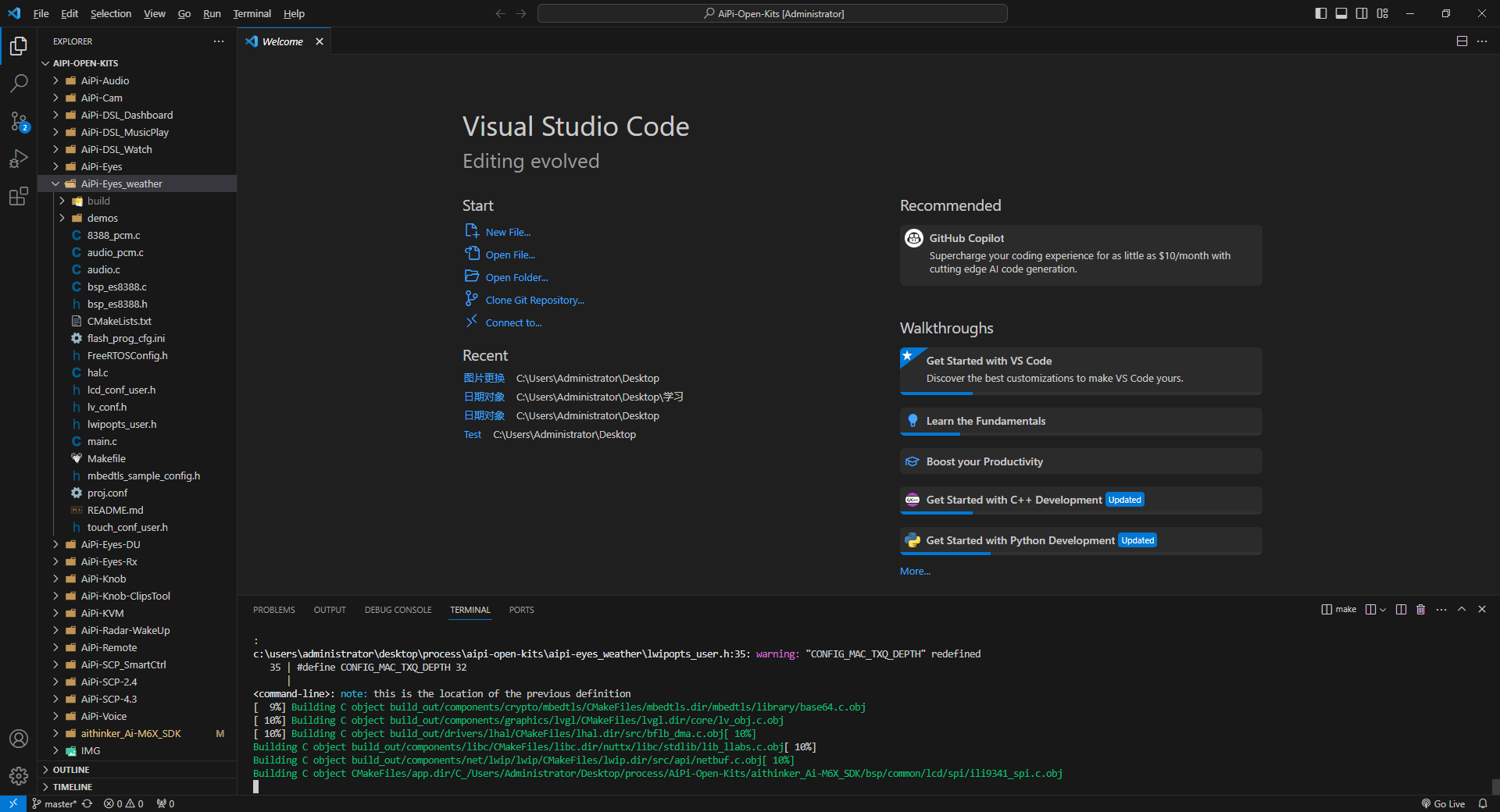Open Learn the Fundamentals walkthrough

pyautogui.click(x=1080, y=421)
